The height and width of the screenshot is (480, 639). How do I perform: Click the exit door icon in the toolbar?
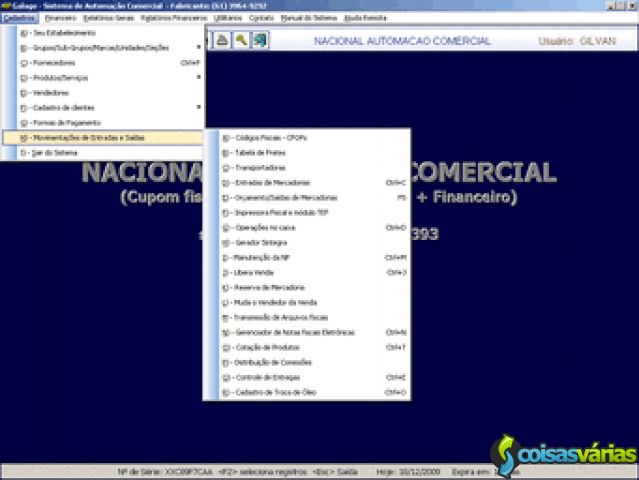coord(260,40)
